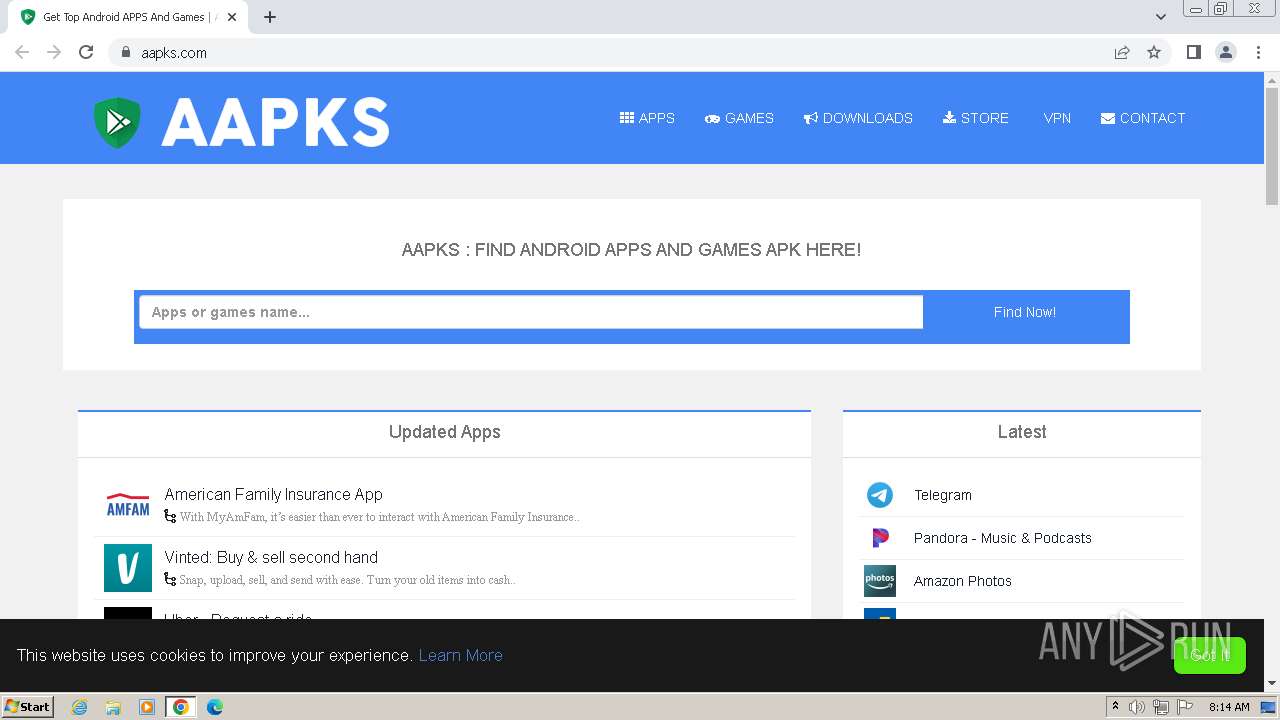Click the AAPKS green shield logo
The image size is (1280, 720).
coord(117,122)
